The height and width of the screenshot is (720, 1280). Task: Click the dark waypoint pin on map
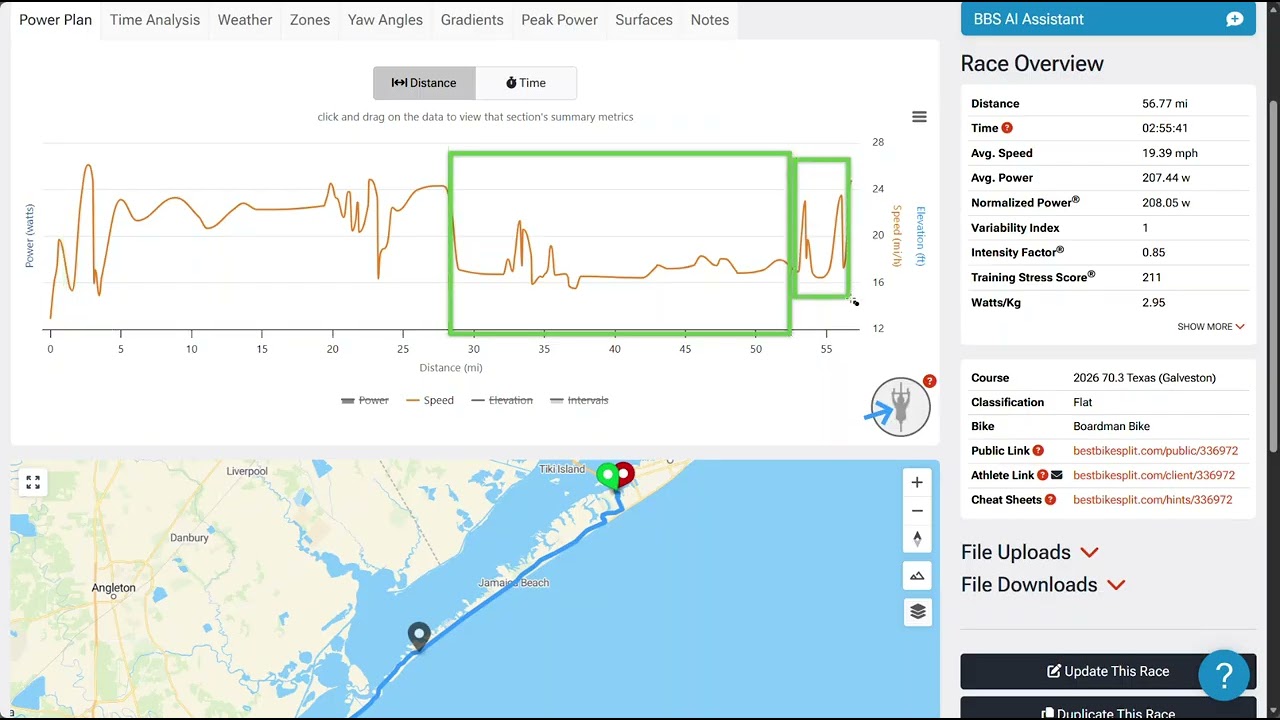click(418, 636)
